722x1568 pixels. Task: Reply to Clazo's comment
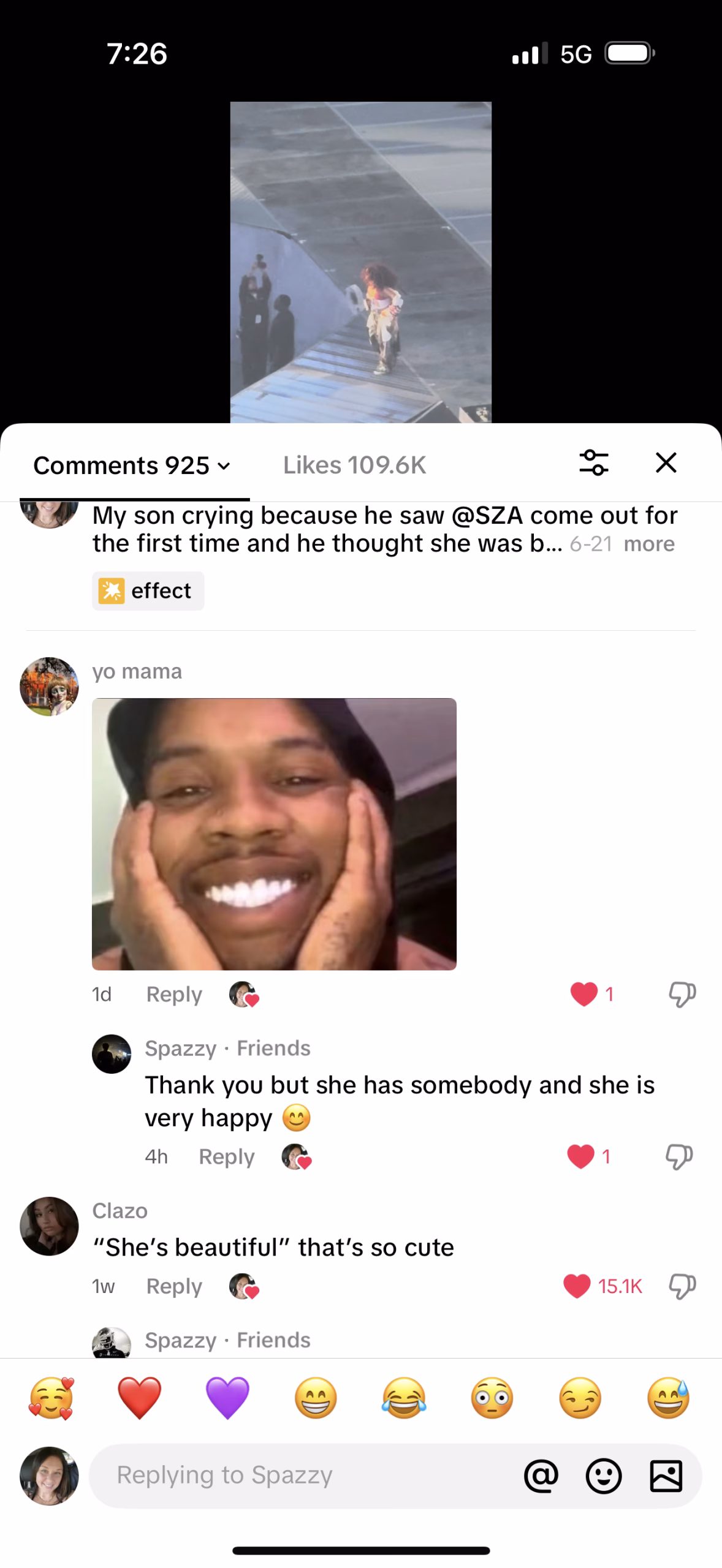coord(174,1286)
